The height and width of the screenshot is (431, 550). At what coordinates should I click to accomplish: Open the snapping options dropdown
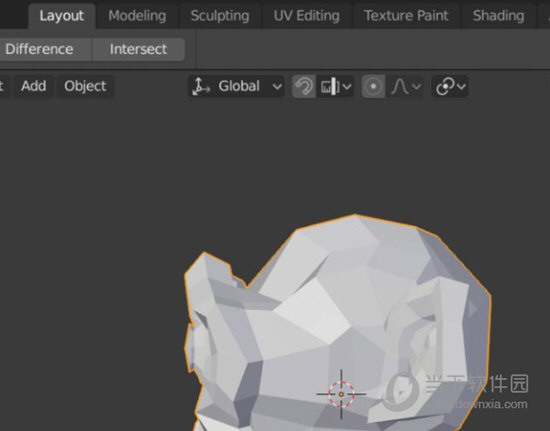coord(335,86)
